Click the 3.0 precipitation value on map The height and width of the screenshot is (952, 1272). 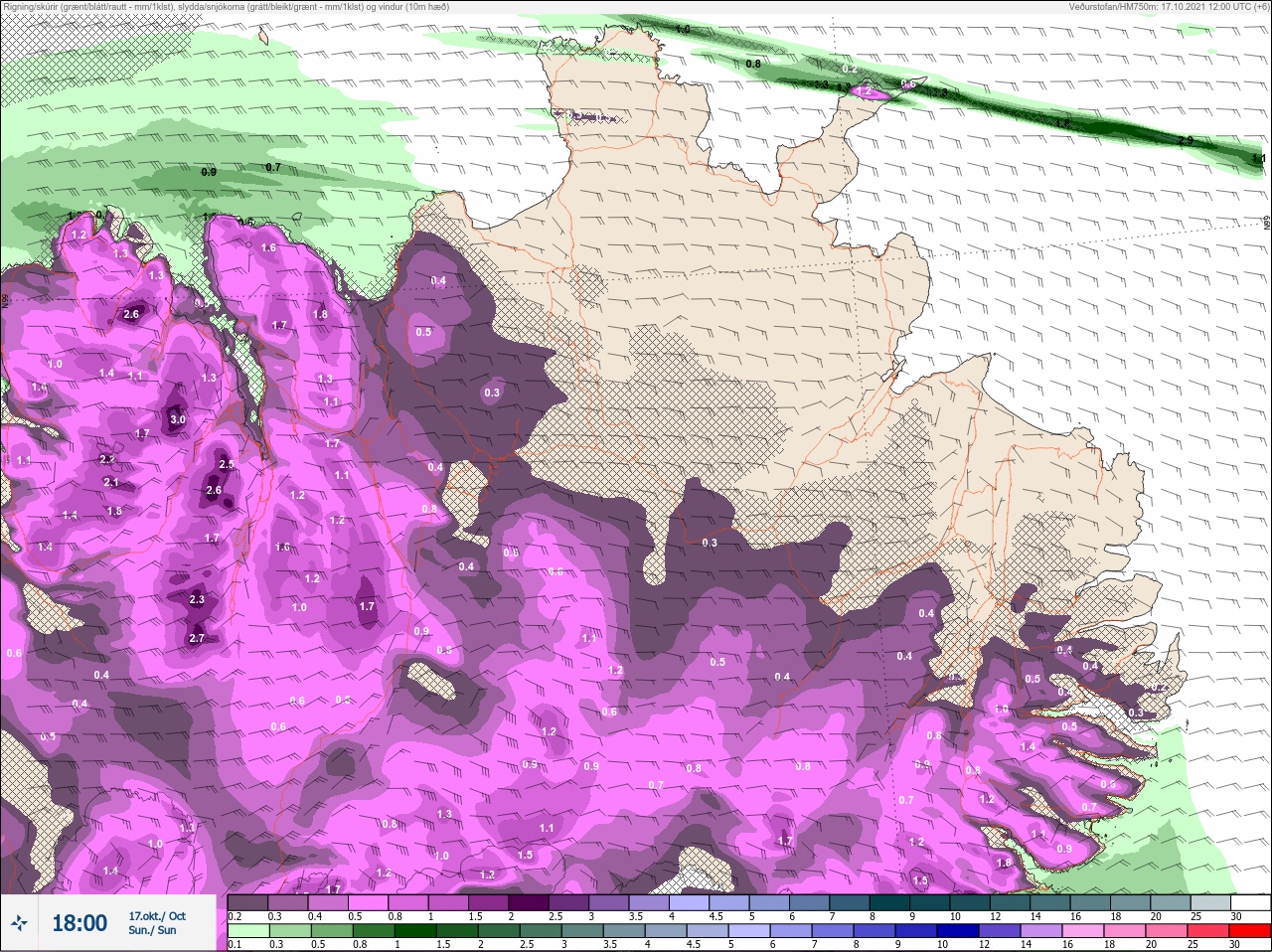click(178, 420)
